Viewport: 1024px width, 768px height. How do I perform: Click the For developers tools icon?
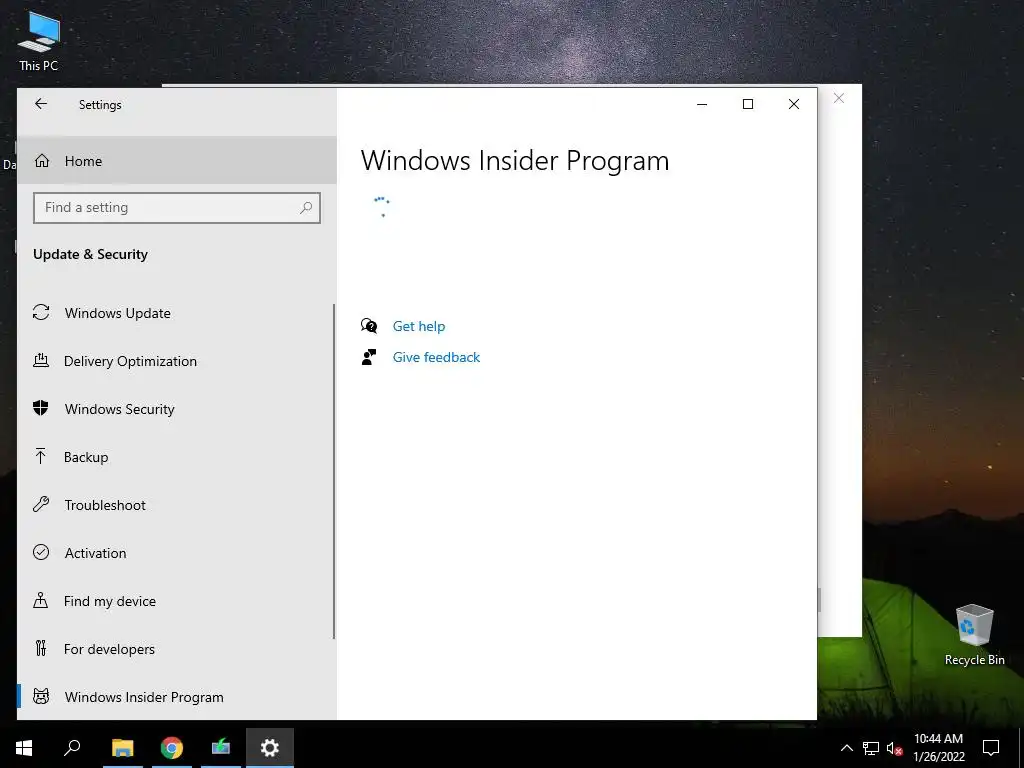pyautogui.click(x=40, y=648)
